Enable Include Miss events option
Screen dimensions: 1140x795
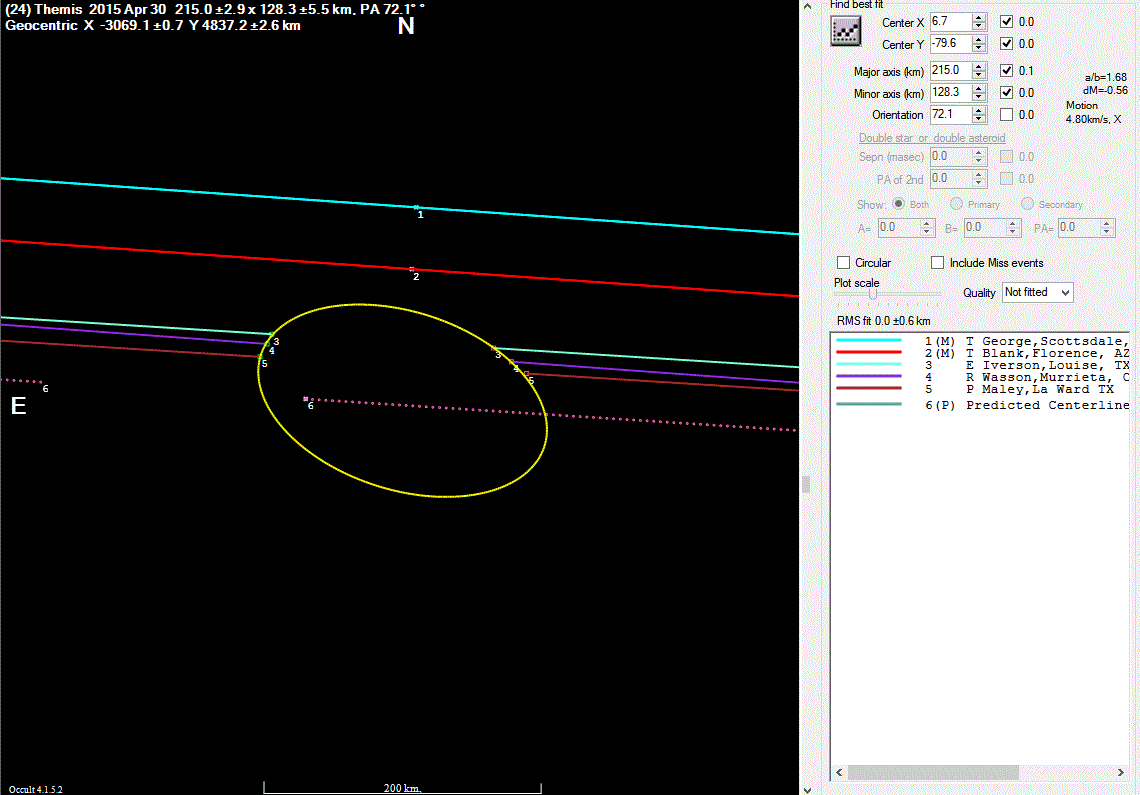(937, 263)
